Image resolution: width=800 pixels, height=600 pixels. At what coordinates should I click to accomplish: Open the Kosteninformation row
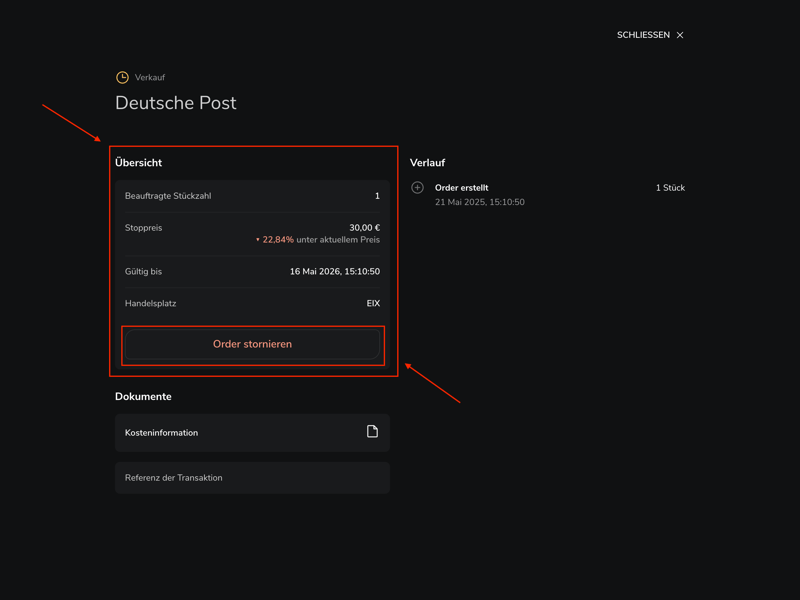pos(253,433)
